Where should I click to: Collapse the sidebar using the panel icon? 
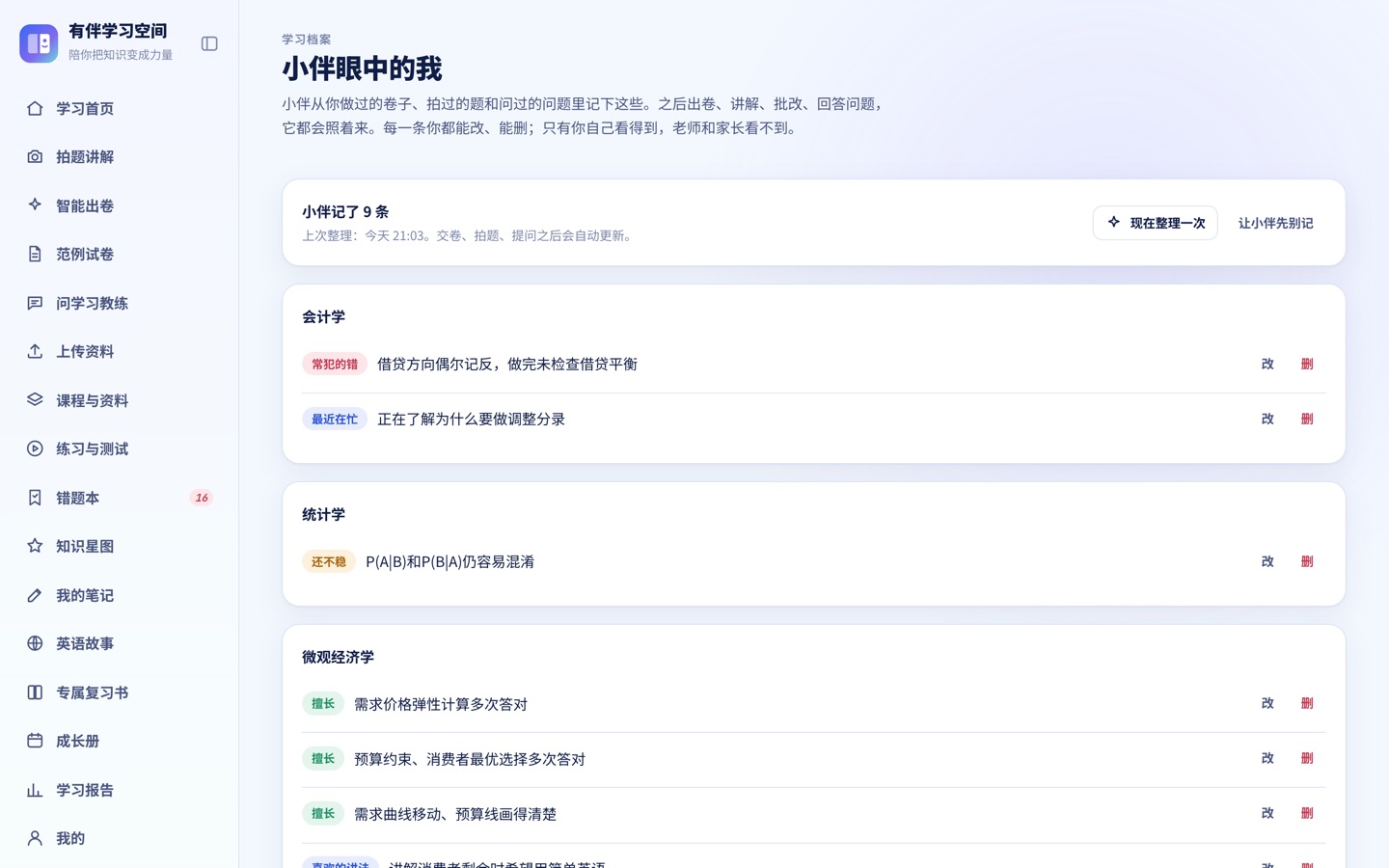click(209, 43)
